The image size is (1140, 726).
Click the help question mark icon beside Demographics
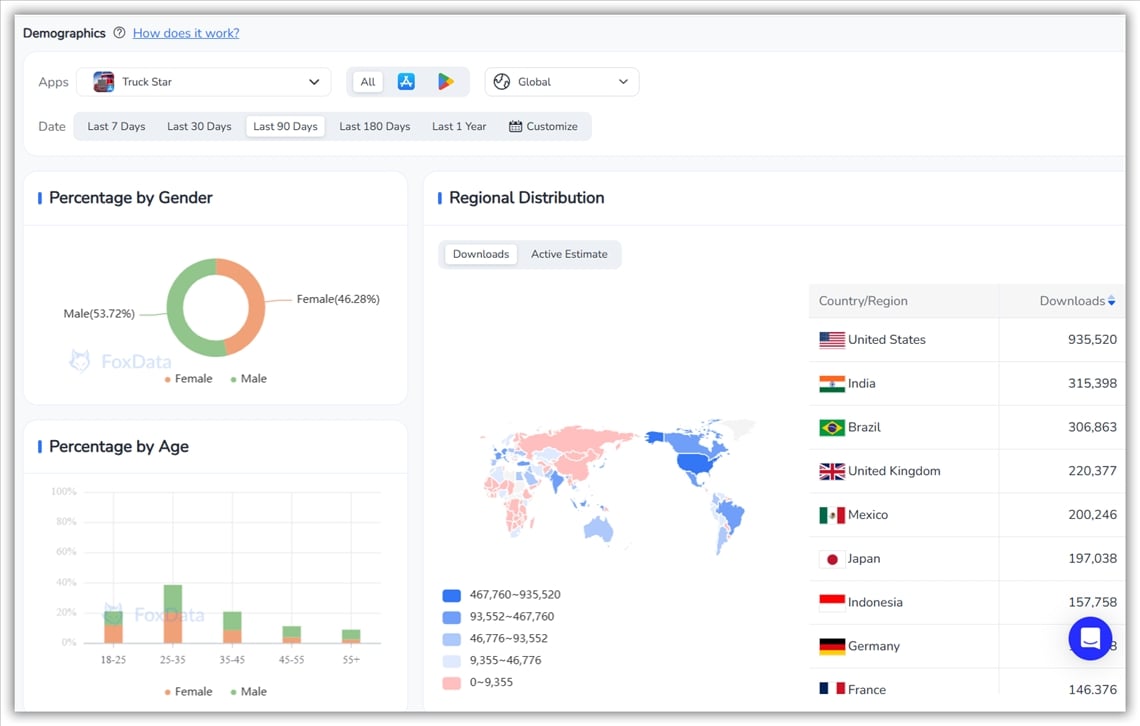[119, 33]
